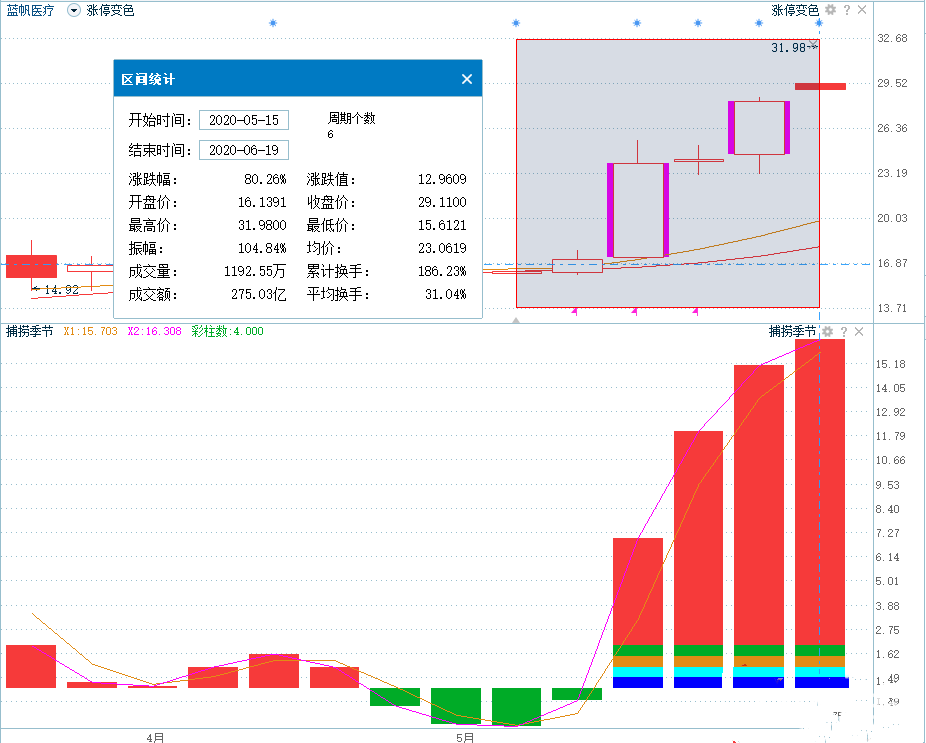This screenshot has height=743, width=926.
Task: Close the 区间统计 dialog
Action: point(467,79)
